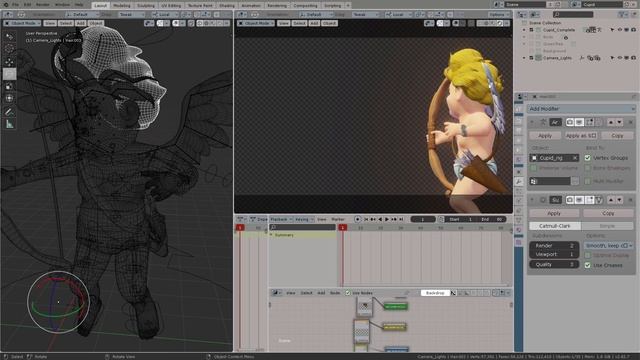Image resolution: width=640 pixels, height=360 pixels.
Task: Adjust the Quality value field
Action: pos(554,264)
